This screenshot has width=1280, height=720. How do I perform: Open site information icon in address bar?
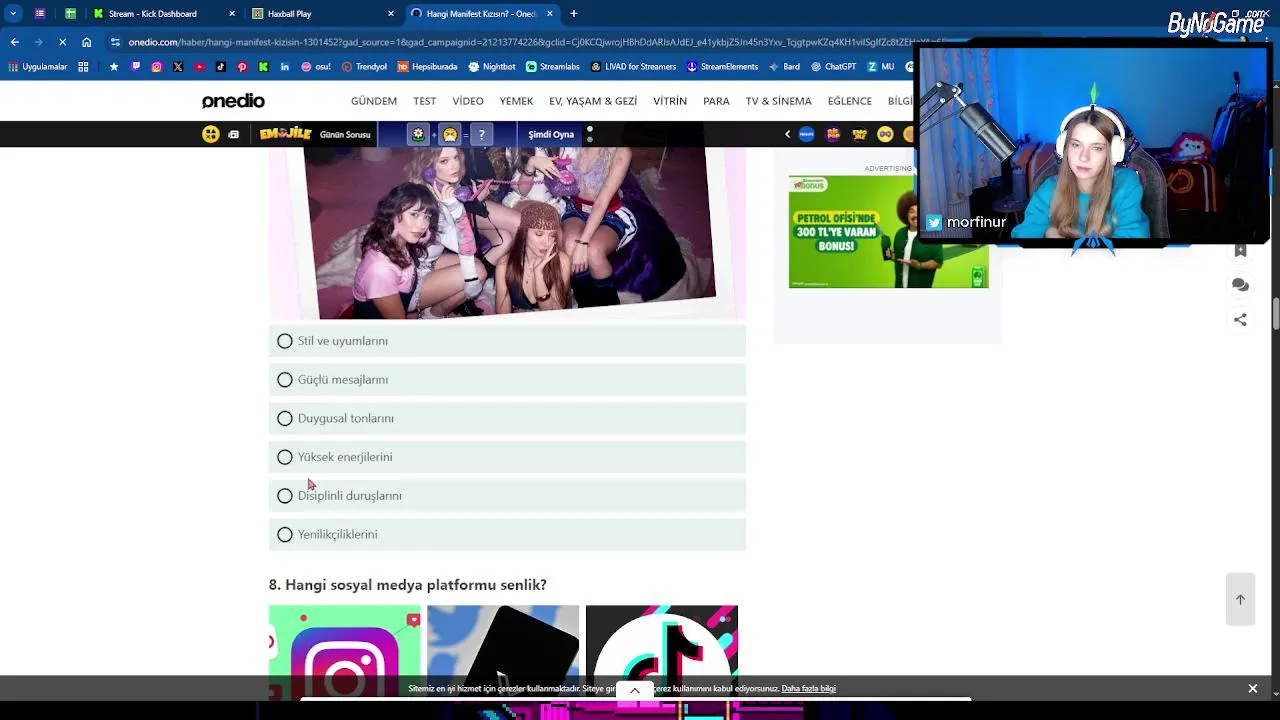116,42
